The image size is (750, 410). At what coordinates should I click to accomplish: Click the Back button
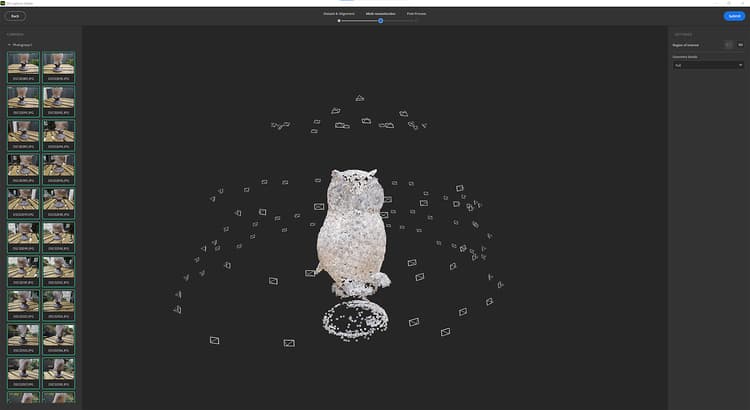click(15, 16)
